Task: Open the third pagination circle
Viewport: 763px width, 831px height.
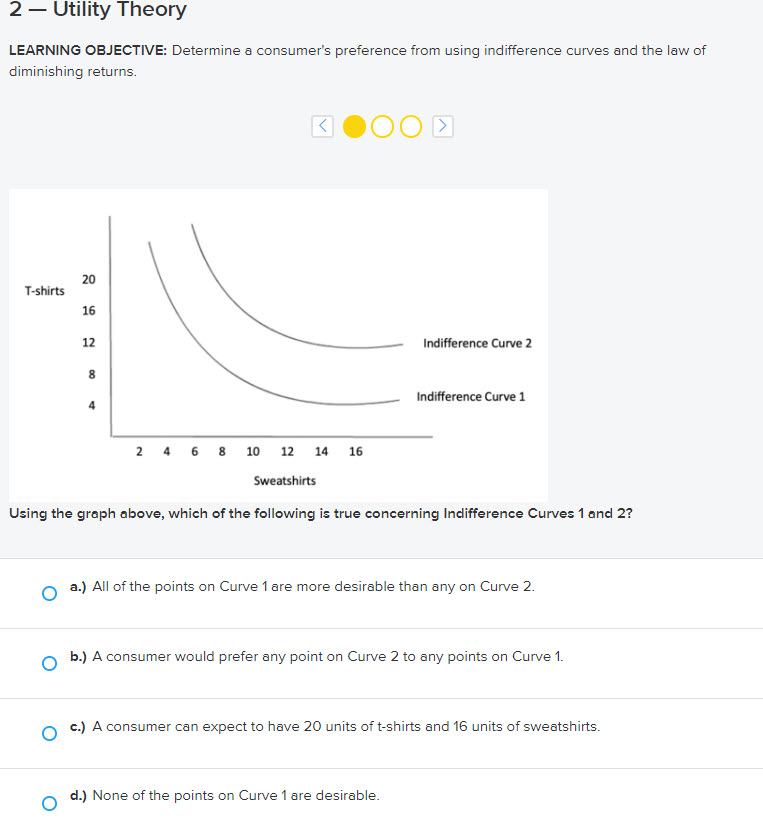Action: pyautogui.click(x=410, y=126)
